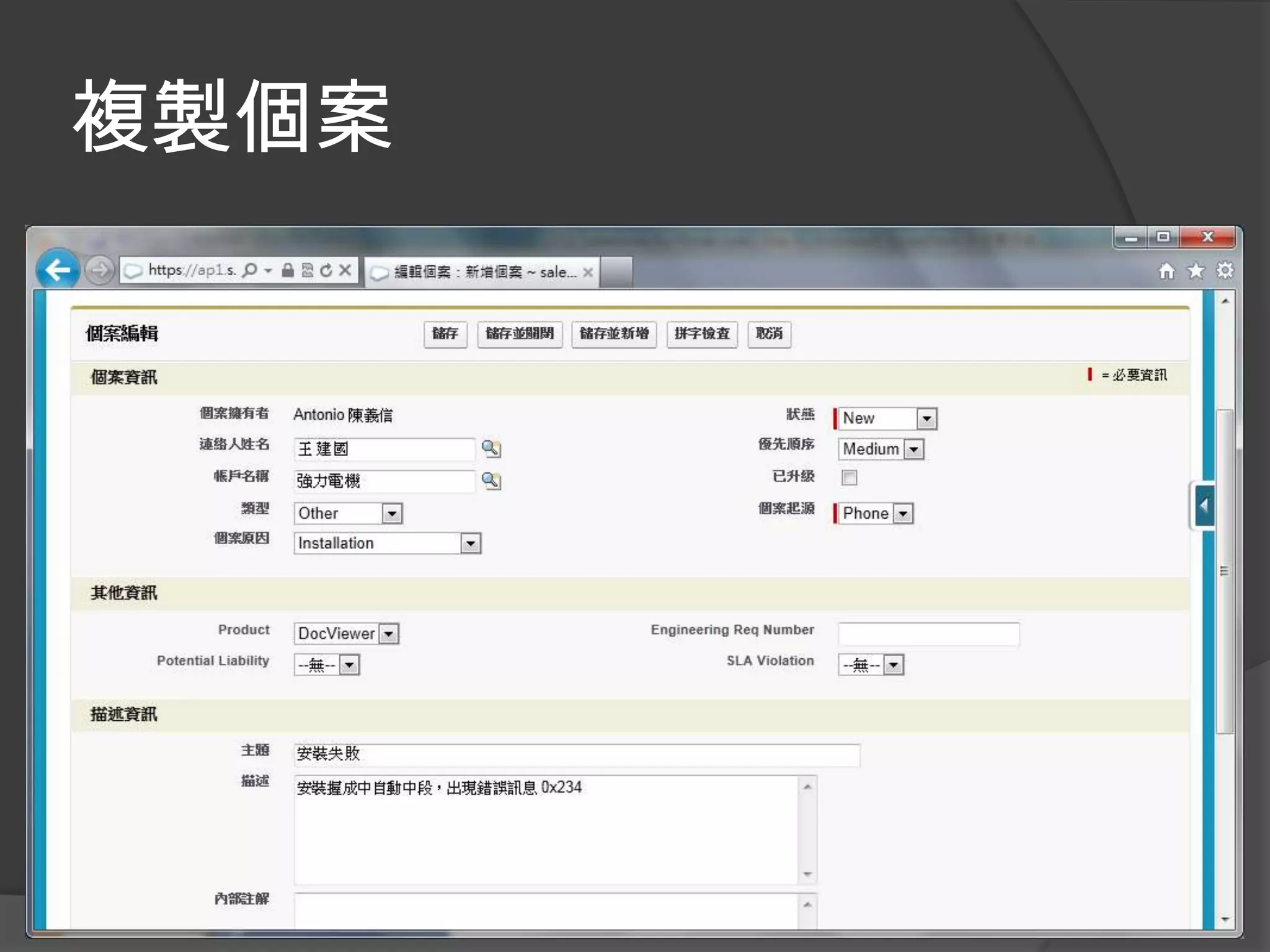Open the 優先順序 Medium dropdown

click(x=881, y=449)
